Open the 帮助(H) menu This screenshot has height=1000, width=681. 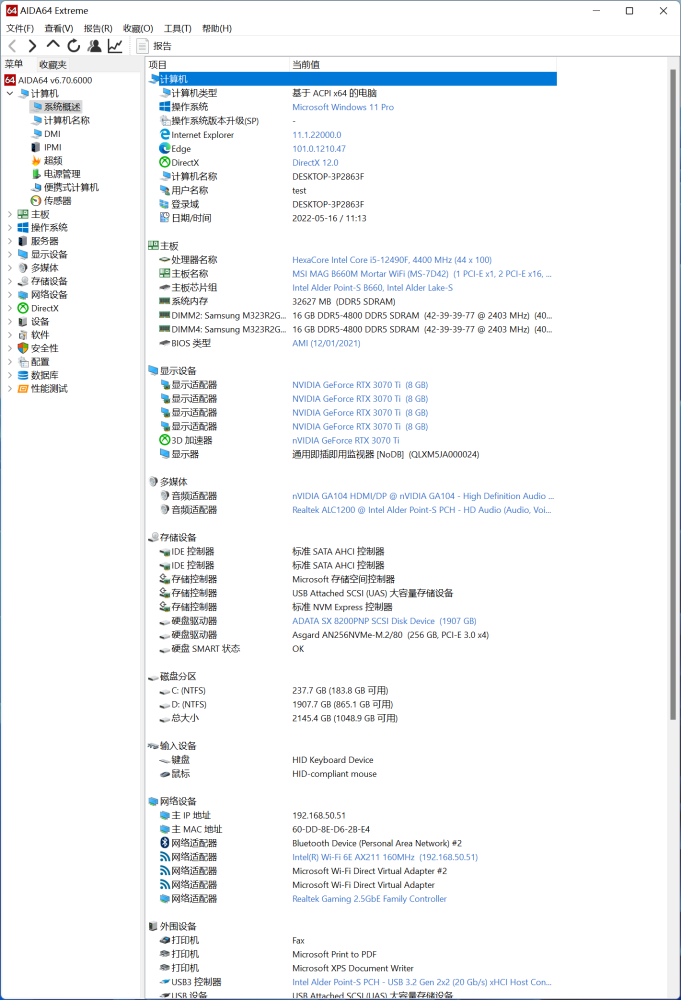coord(217,28)
